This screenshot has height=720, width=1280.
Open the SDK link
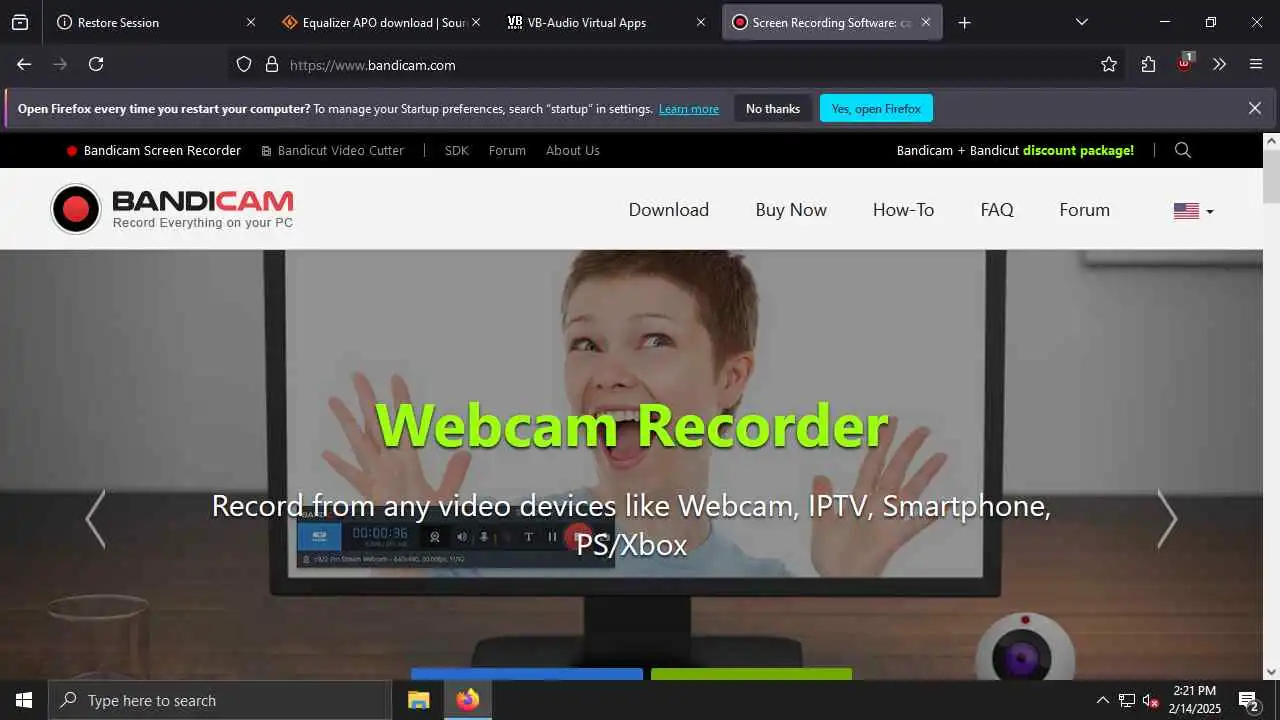tap(456, 150)
